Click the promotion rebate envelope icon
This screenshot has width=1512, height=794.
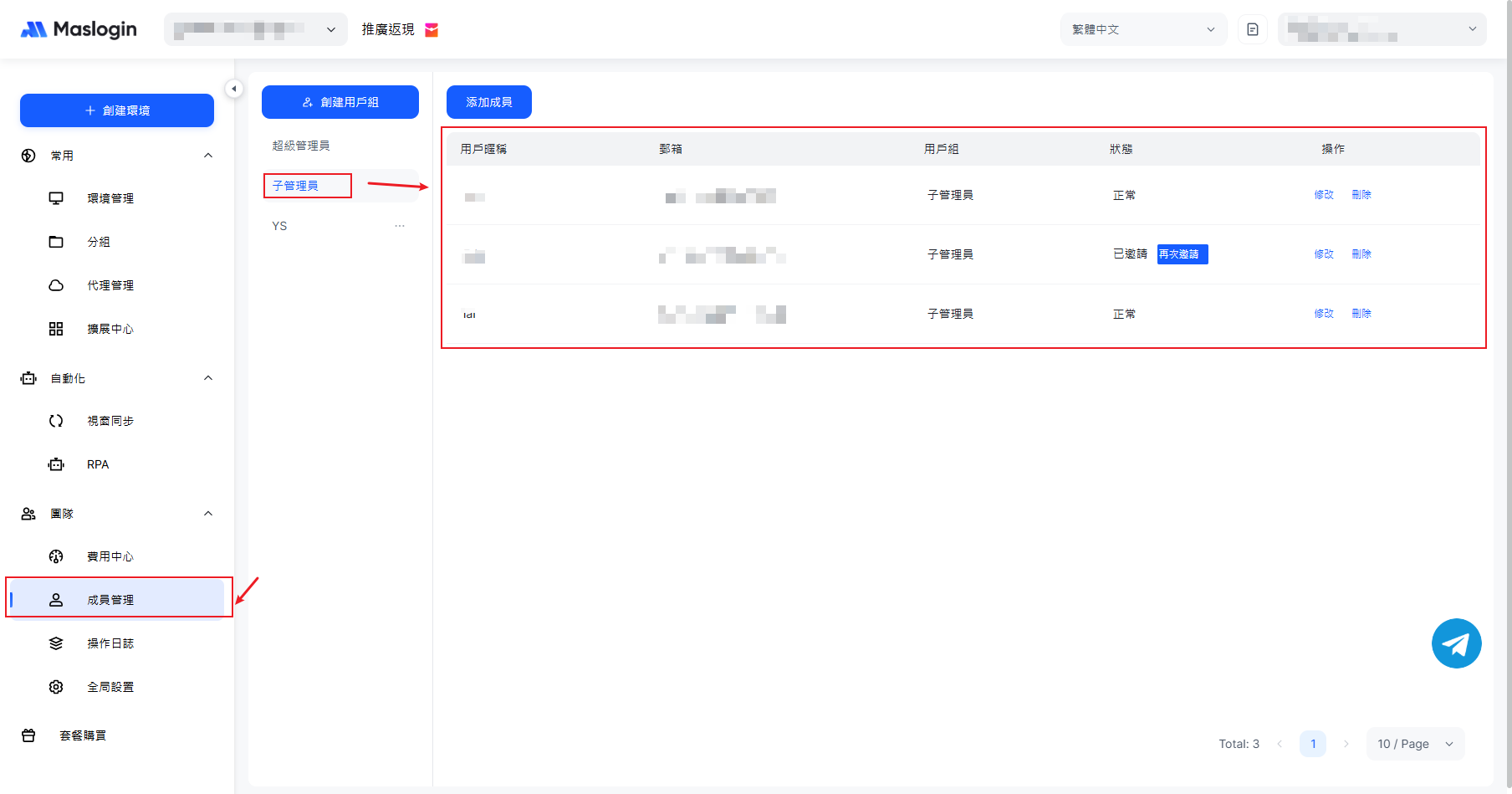click(432, 30)
